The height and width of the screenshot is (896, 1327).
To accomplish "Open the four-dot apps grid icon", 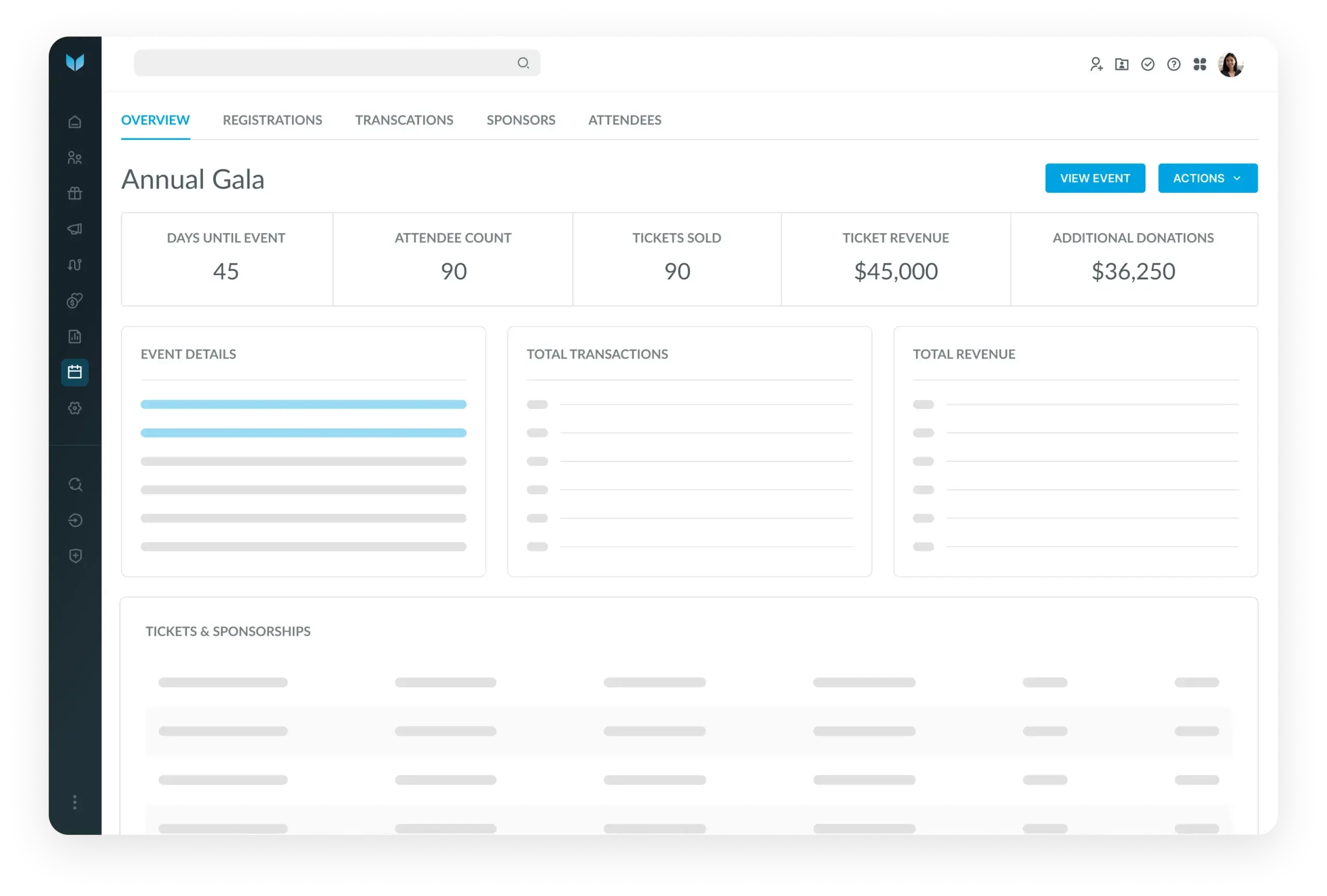I will (x=1199, y=64).
